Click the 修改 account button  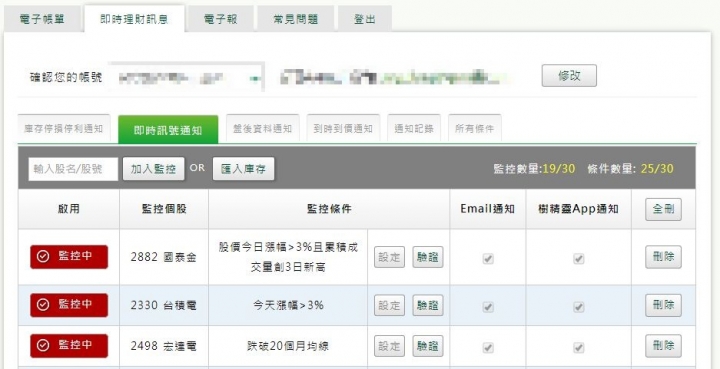[x=569, y=76]
